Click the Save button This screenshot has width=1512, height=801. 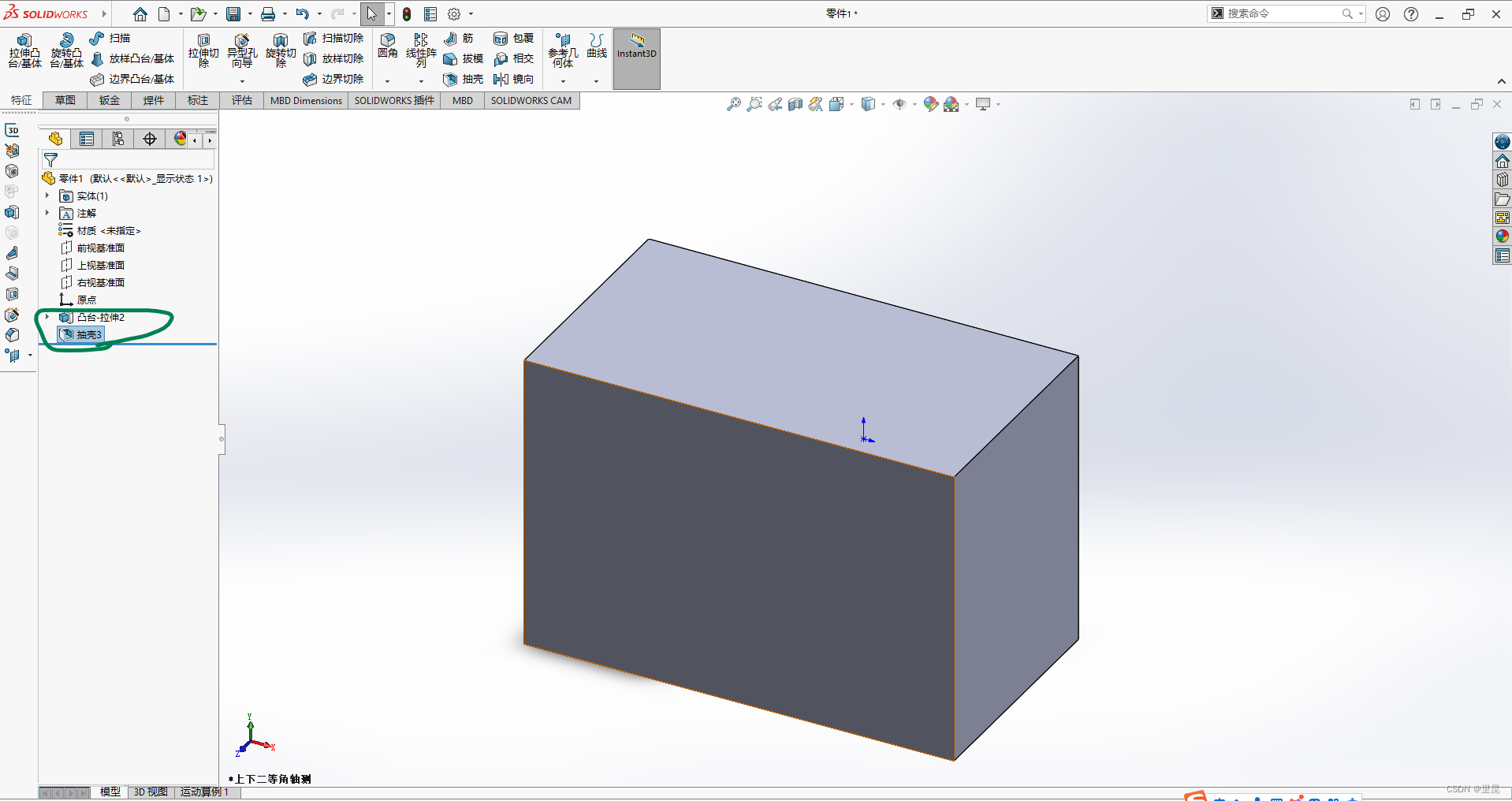coord(233,14)
